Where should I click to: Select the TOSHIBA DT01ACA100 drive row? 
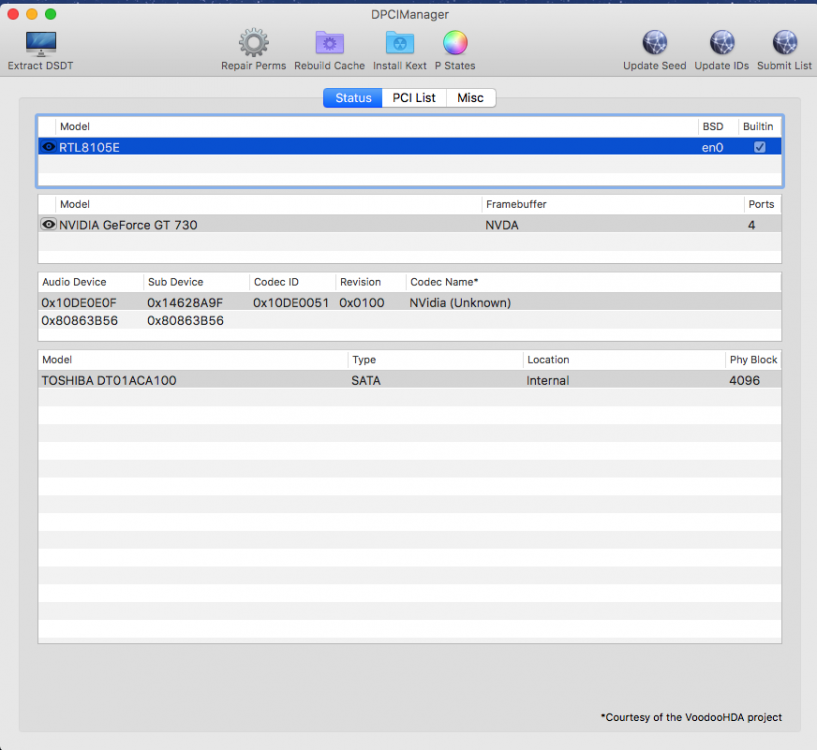click(x=410, y=380)
